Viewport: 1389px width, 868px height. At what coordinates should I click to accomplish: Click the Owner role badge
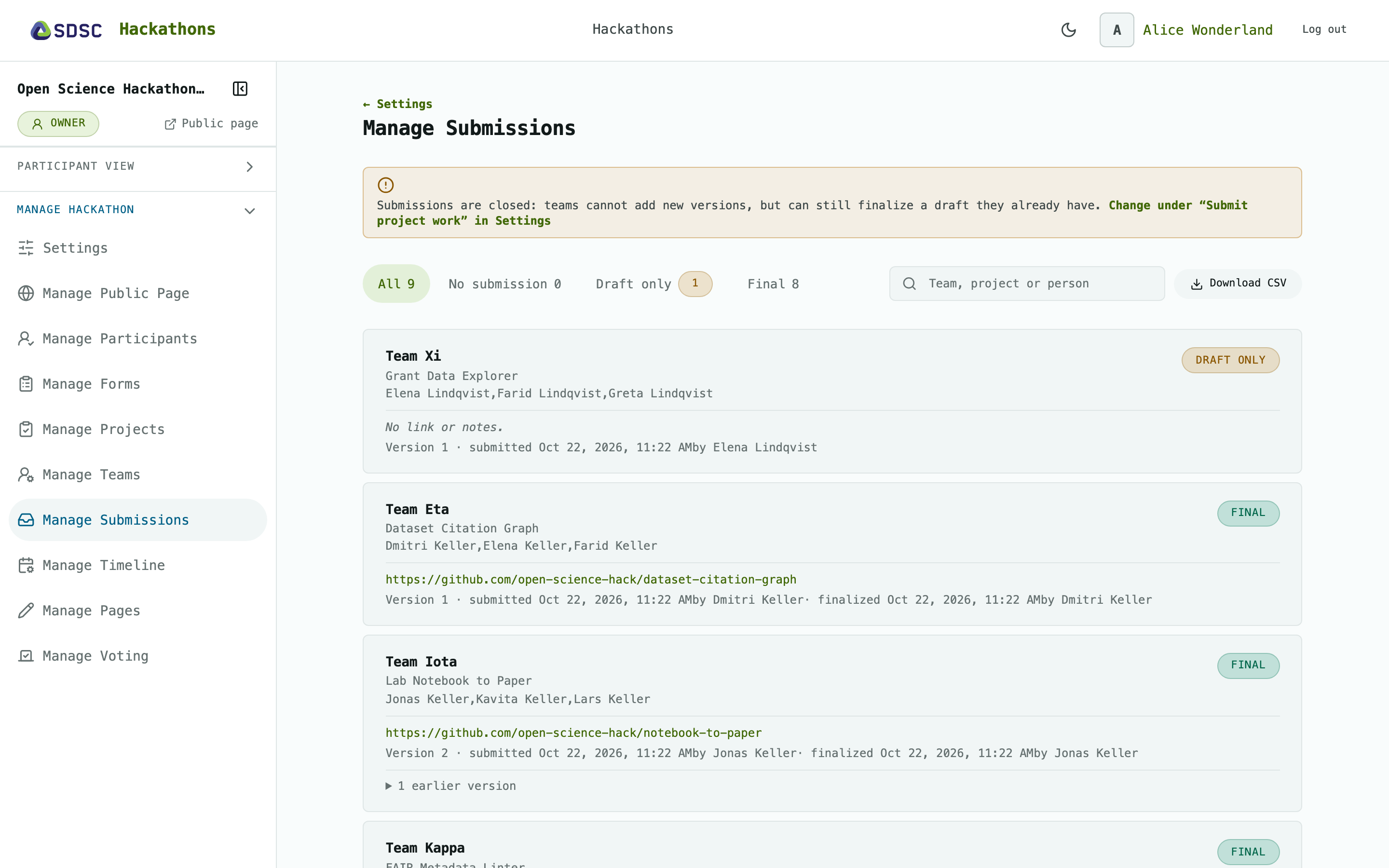58,123
